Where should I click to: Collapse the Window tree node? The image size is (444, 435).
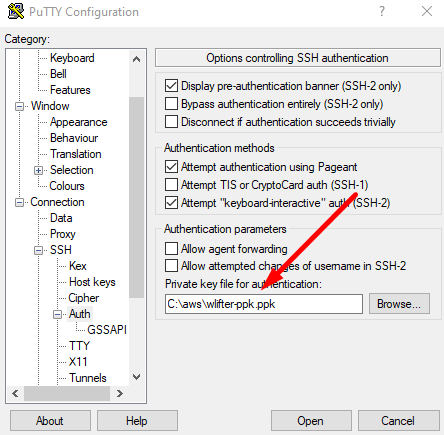[20, 106]
